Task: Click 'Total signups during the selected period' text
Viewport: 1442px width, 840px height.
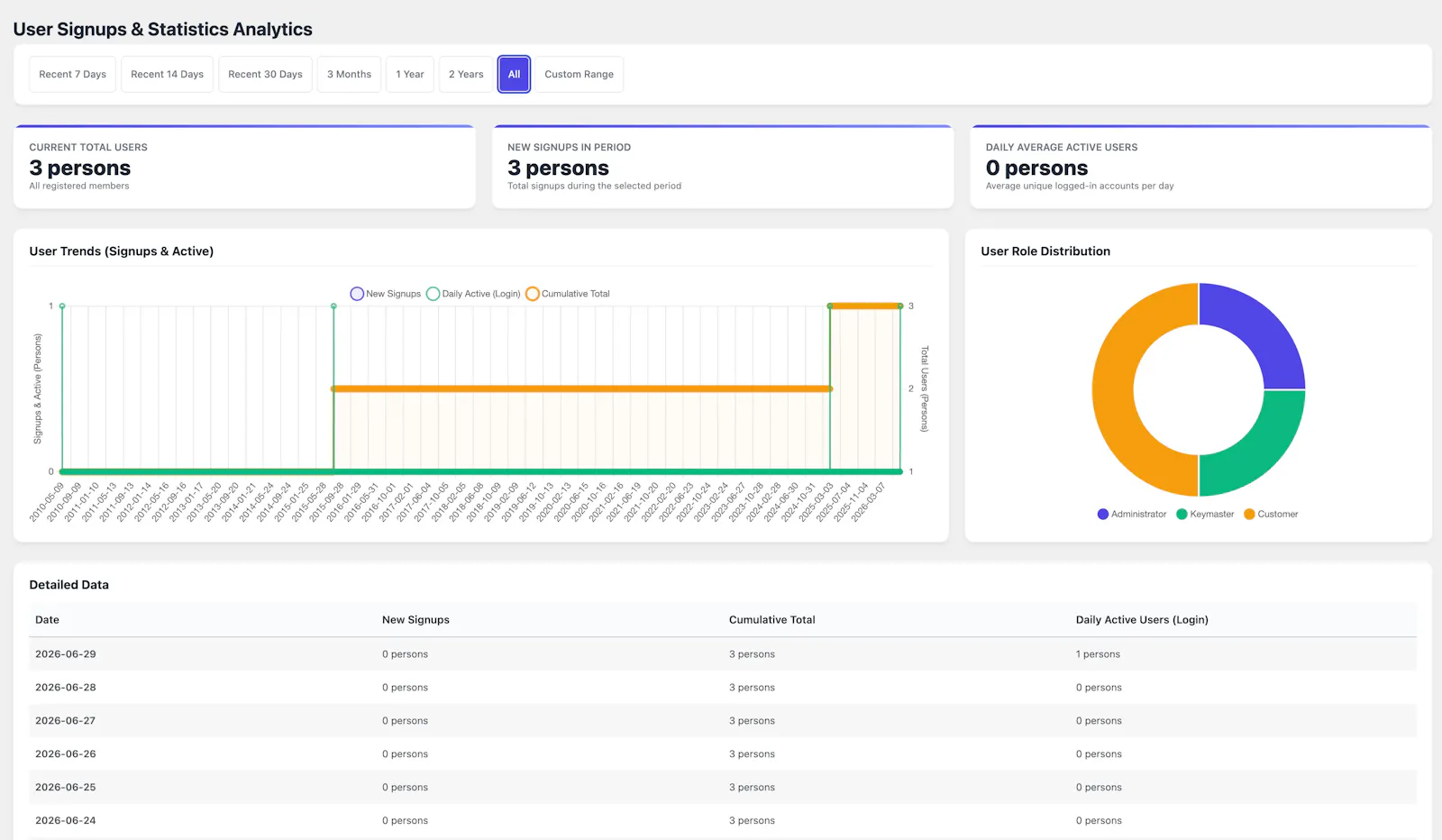Action: (x=594, y=186)
